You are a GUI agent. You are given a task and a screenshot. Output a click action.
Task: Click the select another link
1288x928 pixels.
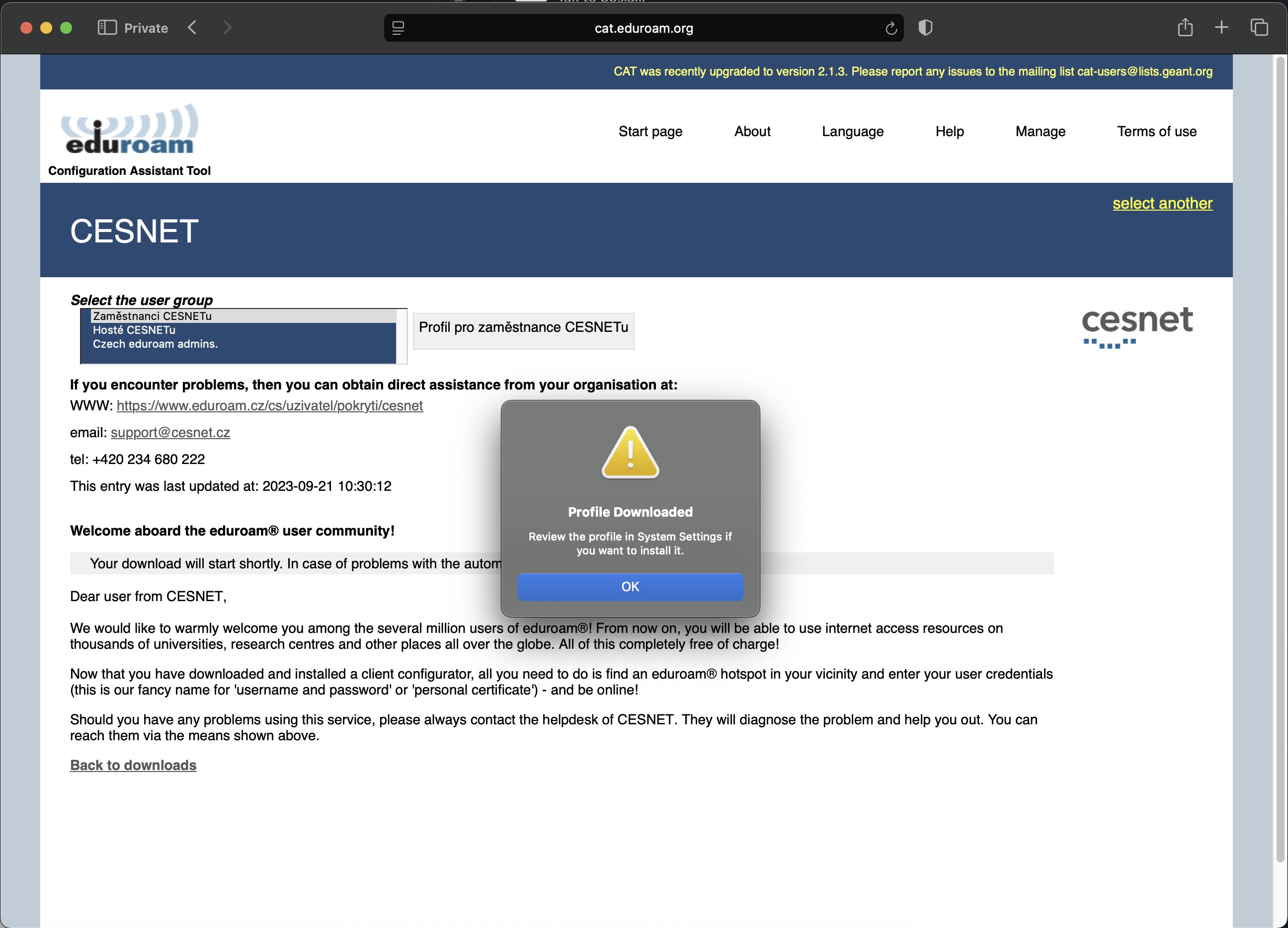pos(1162,203)
